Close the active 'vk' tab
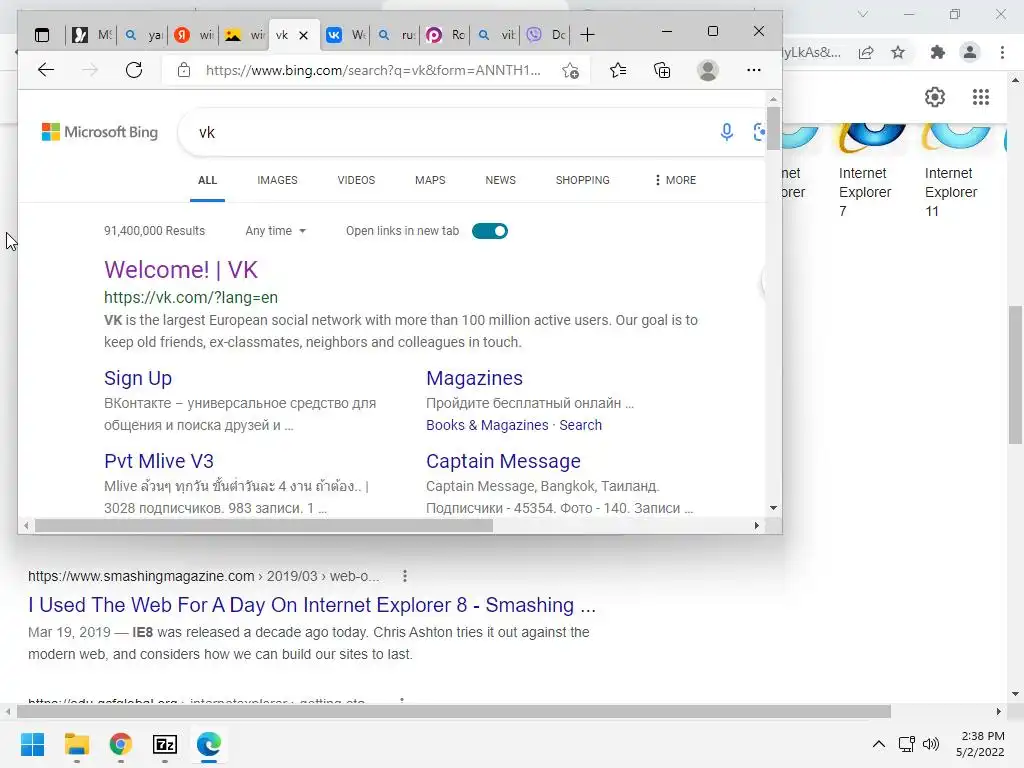This screenshot has height=768, width=1024. click(x=304, y=35)
